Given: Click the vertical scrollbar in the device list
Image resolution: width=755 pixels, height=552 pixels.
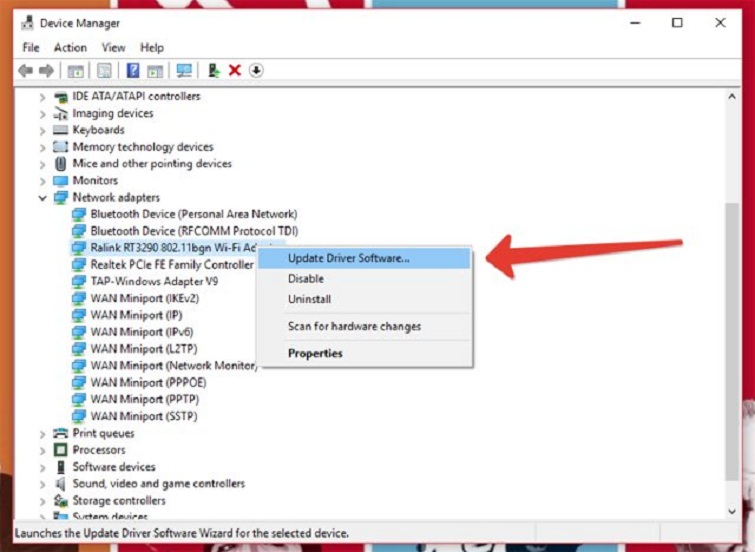Looking at the screenshot, I should click(x=733, y=300).
